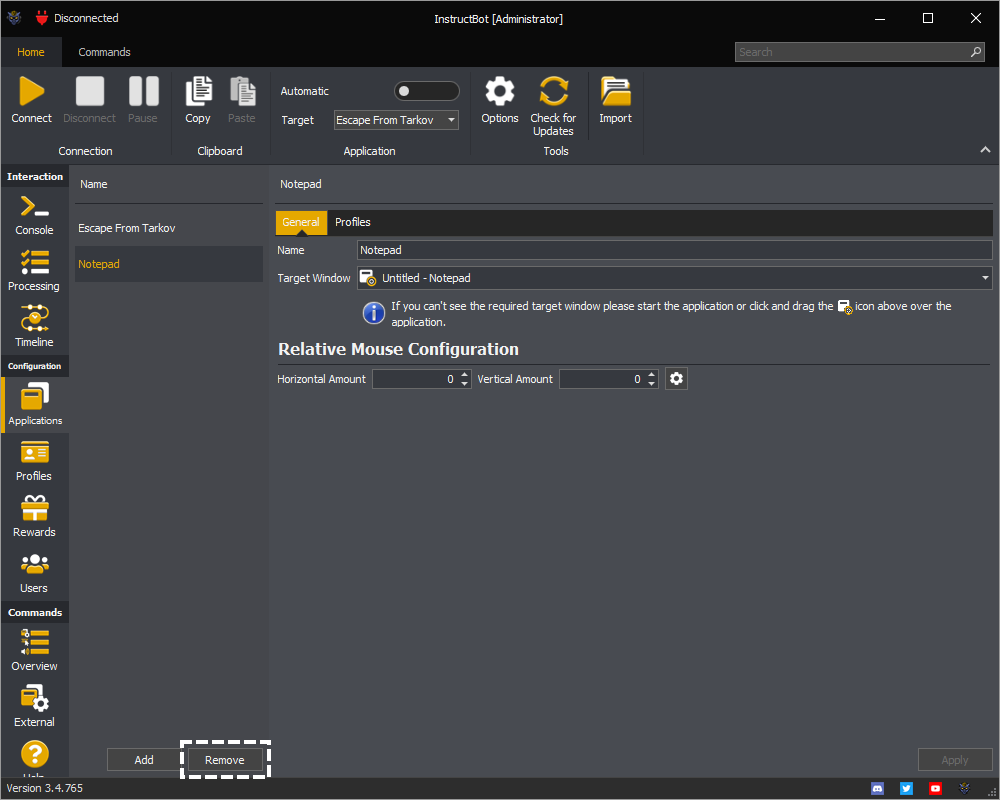Click the target window picker icon
1000x800 pixels.
click(x=367, y=278)
